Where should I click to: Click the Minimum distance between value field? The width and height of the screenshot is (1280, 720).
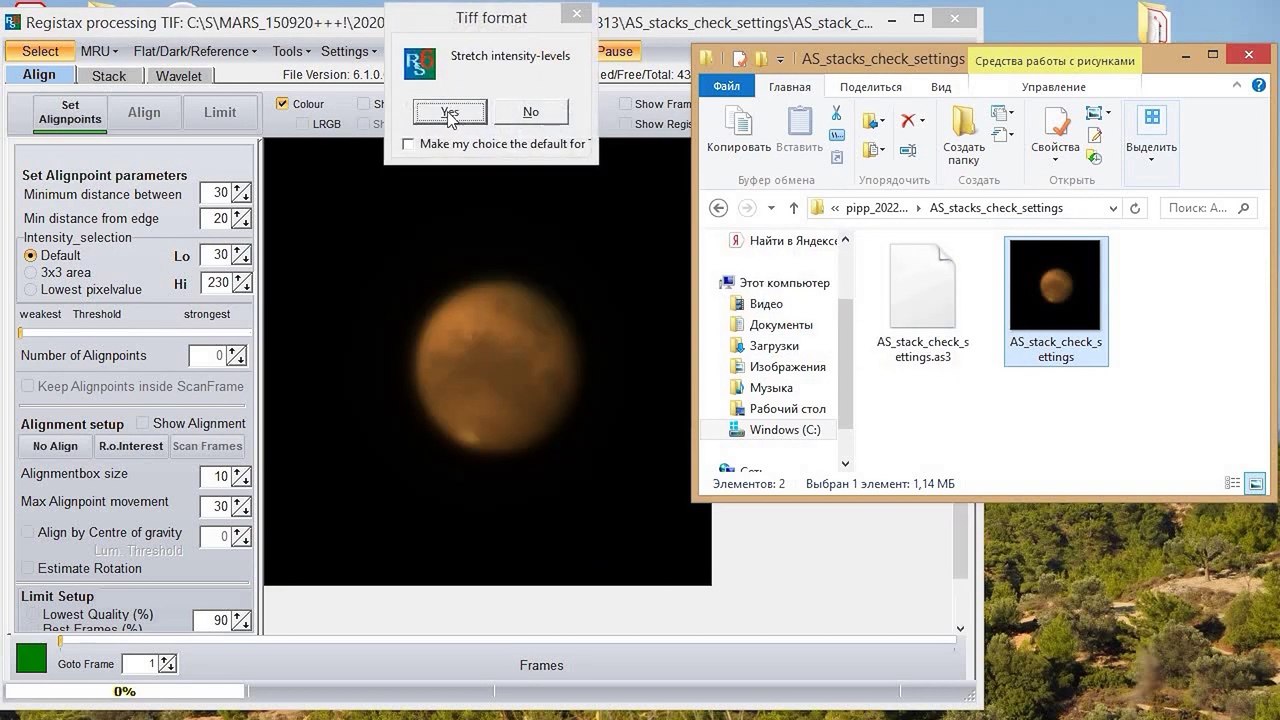(215, 193)
